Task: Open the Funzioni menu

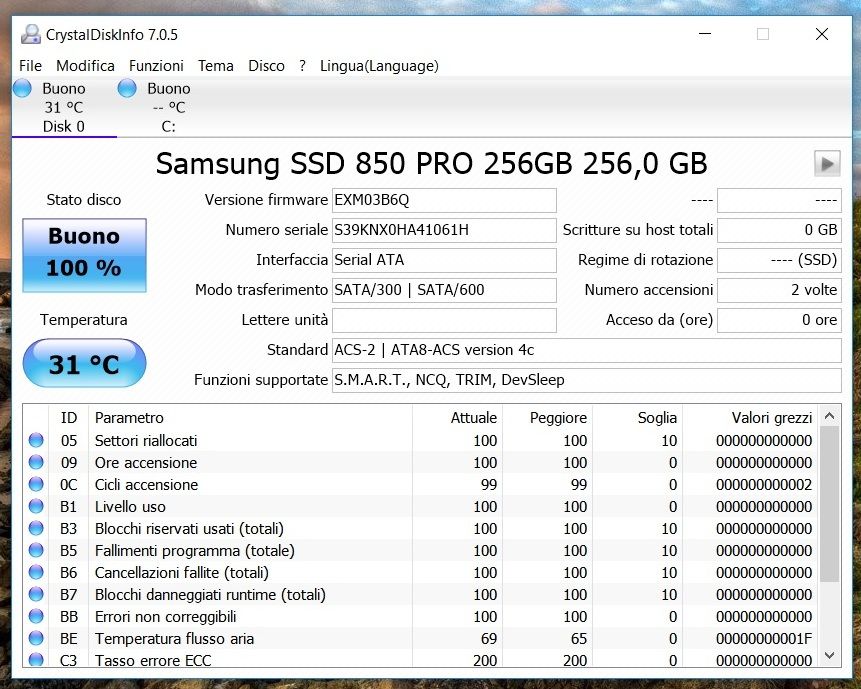Action: (156, 66)
